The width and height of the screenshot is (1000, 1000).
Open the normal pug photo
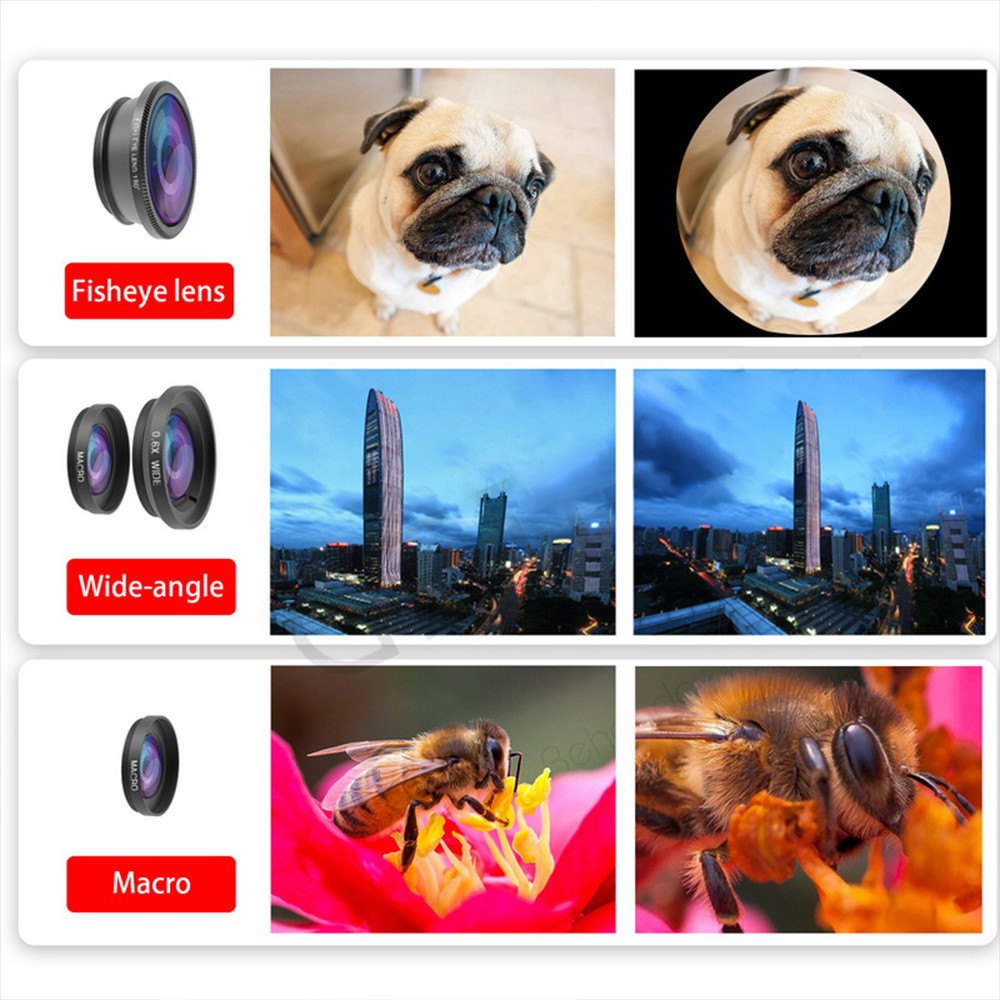443,202
